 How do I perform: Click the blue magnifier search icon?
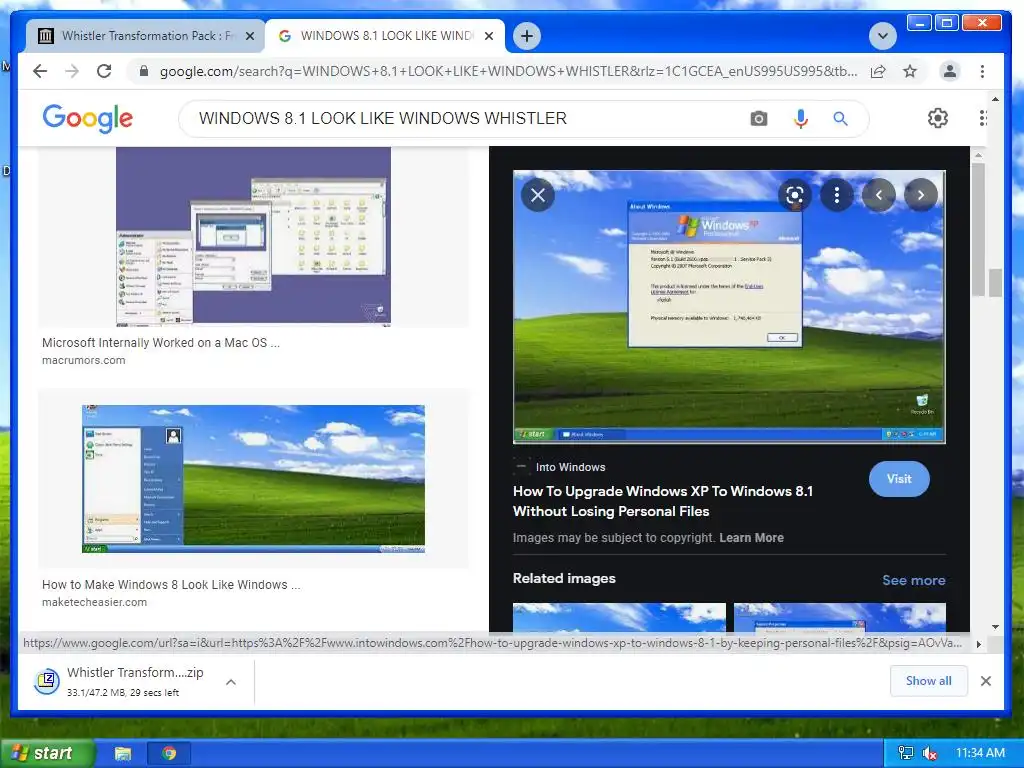click(840, 119)
